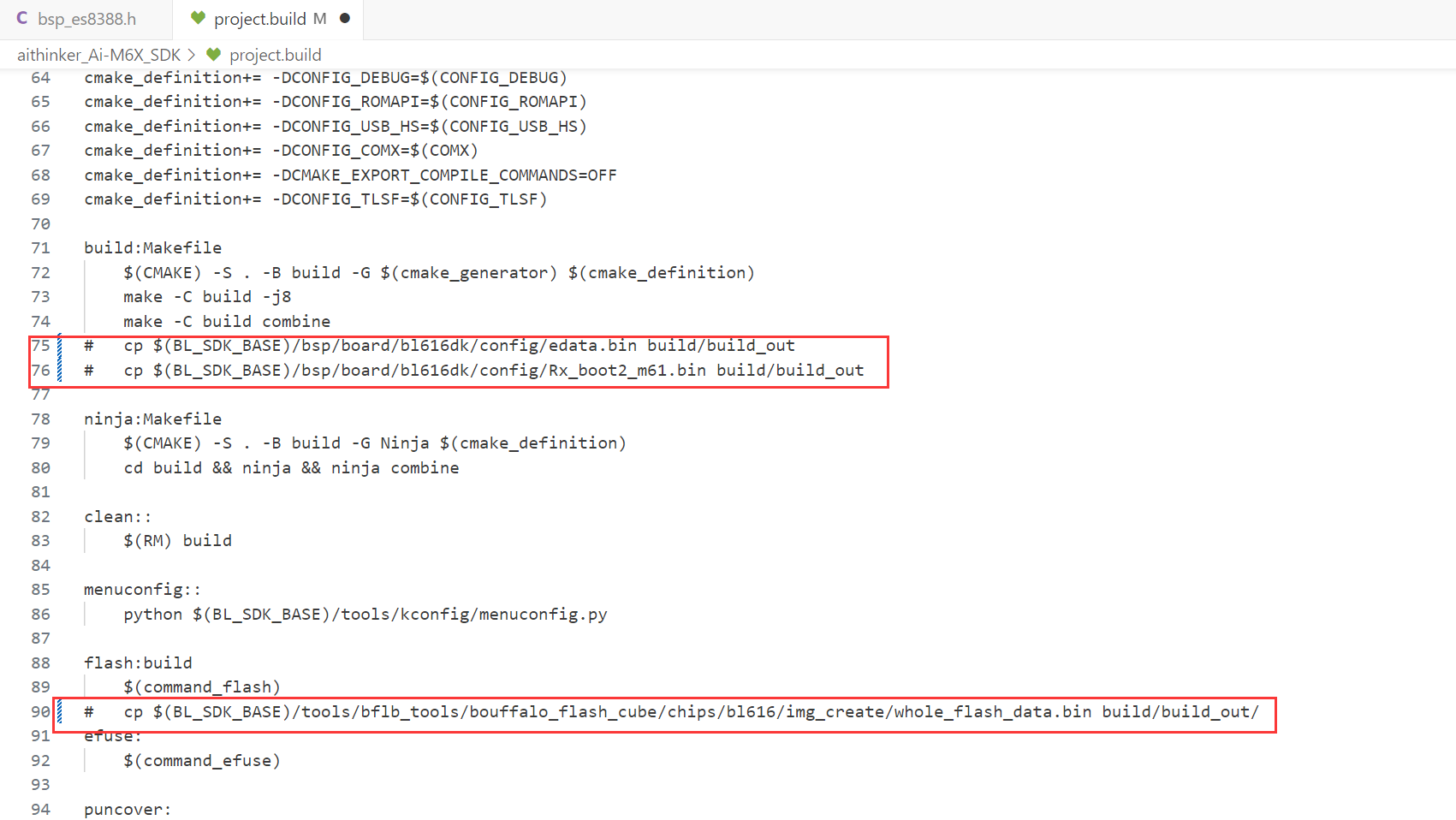Click the make -C build combine line
The image size is (1456, 820).
227,322
